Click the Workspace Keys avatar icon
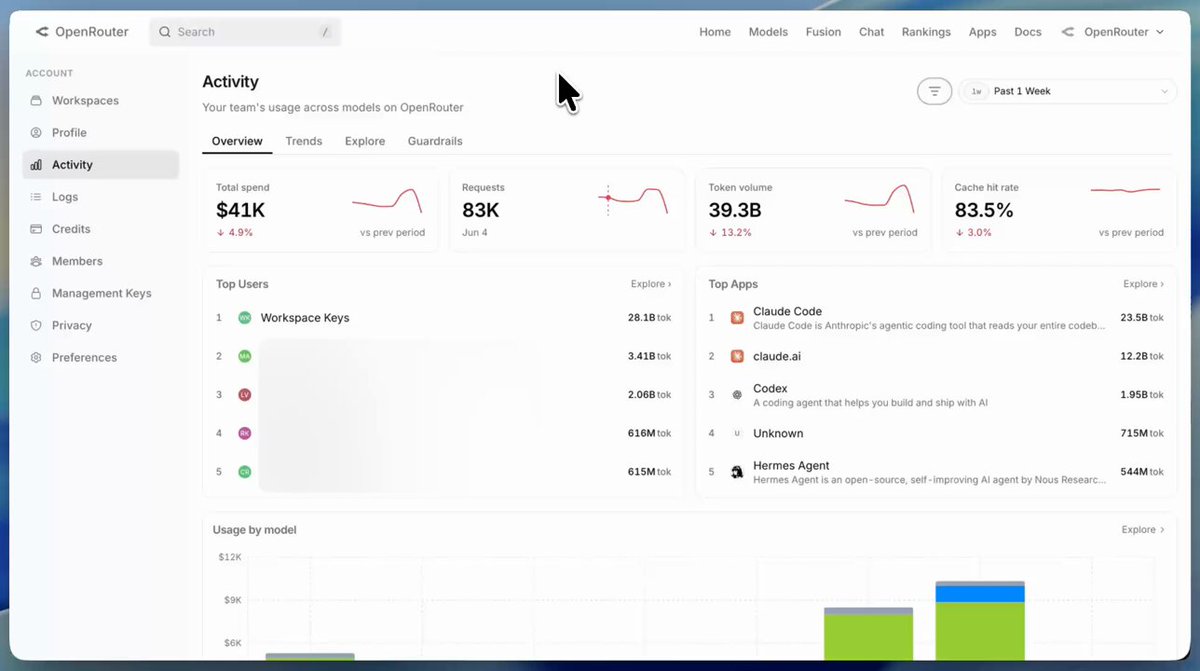This screenshot has height=671, width=1200. click(244, 318)
